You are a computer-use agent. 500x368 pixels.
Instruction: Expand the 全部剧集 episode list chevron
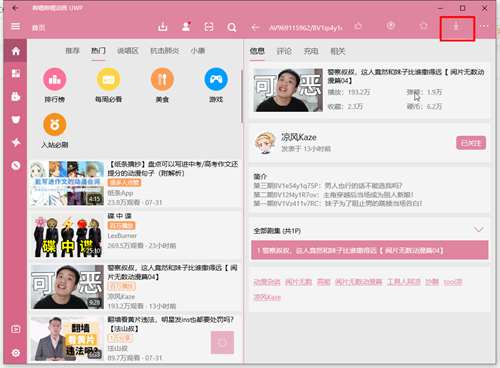click(x=479, y=229)
